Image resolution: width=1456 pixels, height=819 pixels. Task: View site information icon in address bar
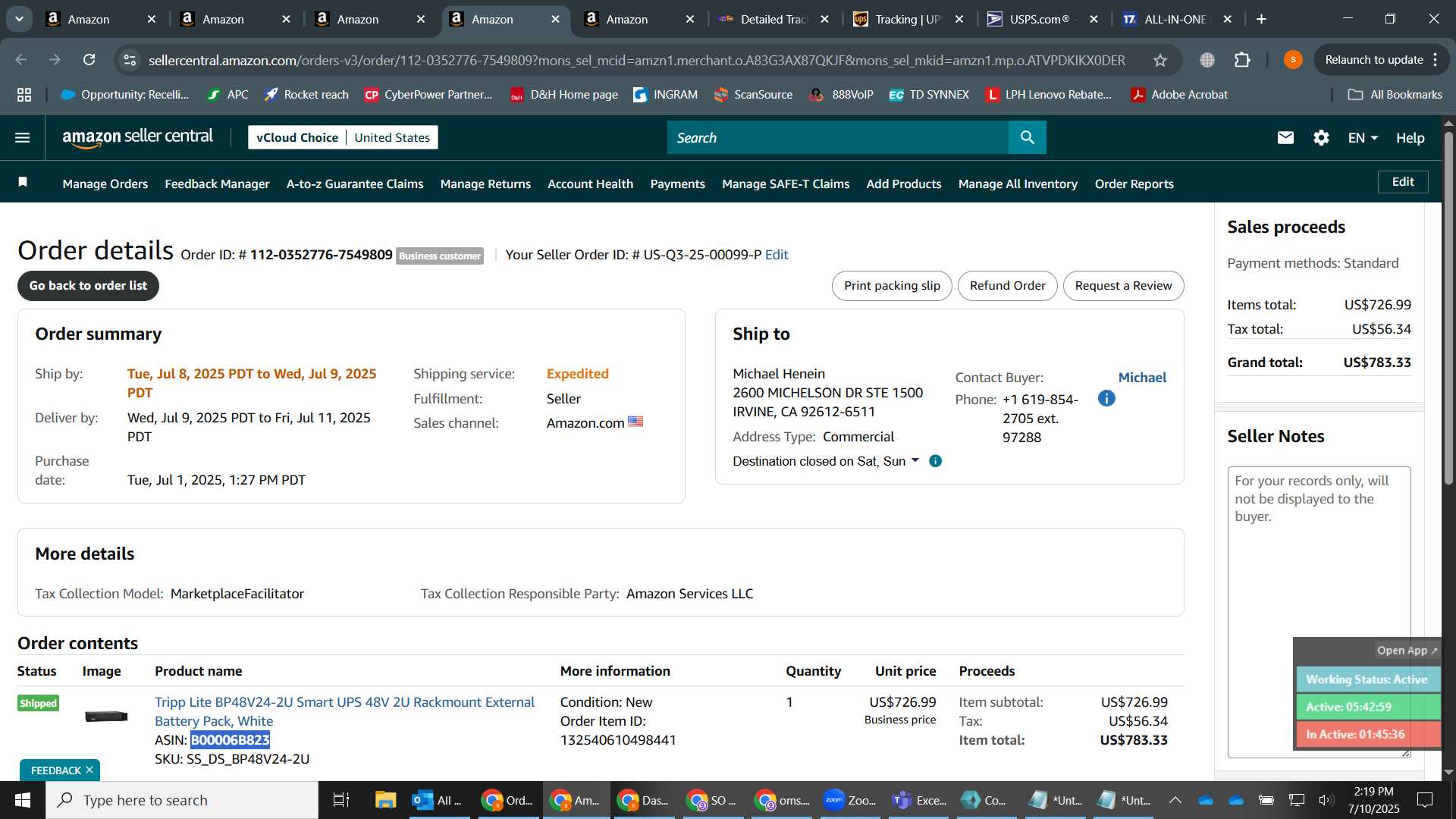click(130, 60)
